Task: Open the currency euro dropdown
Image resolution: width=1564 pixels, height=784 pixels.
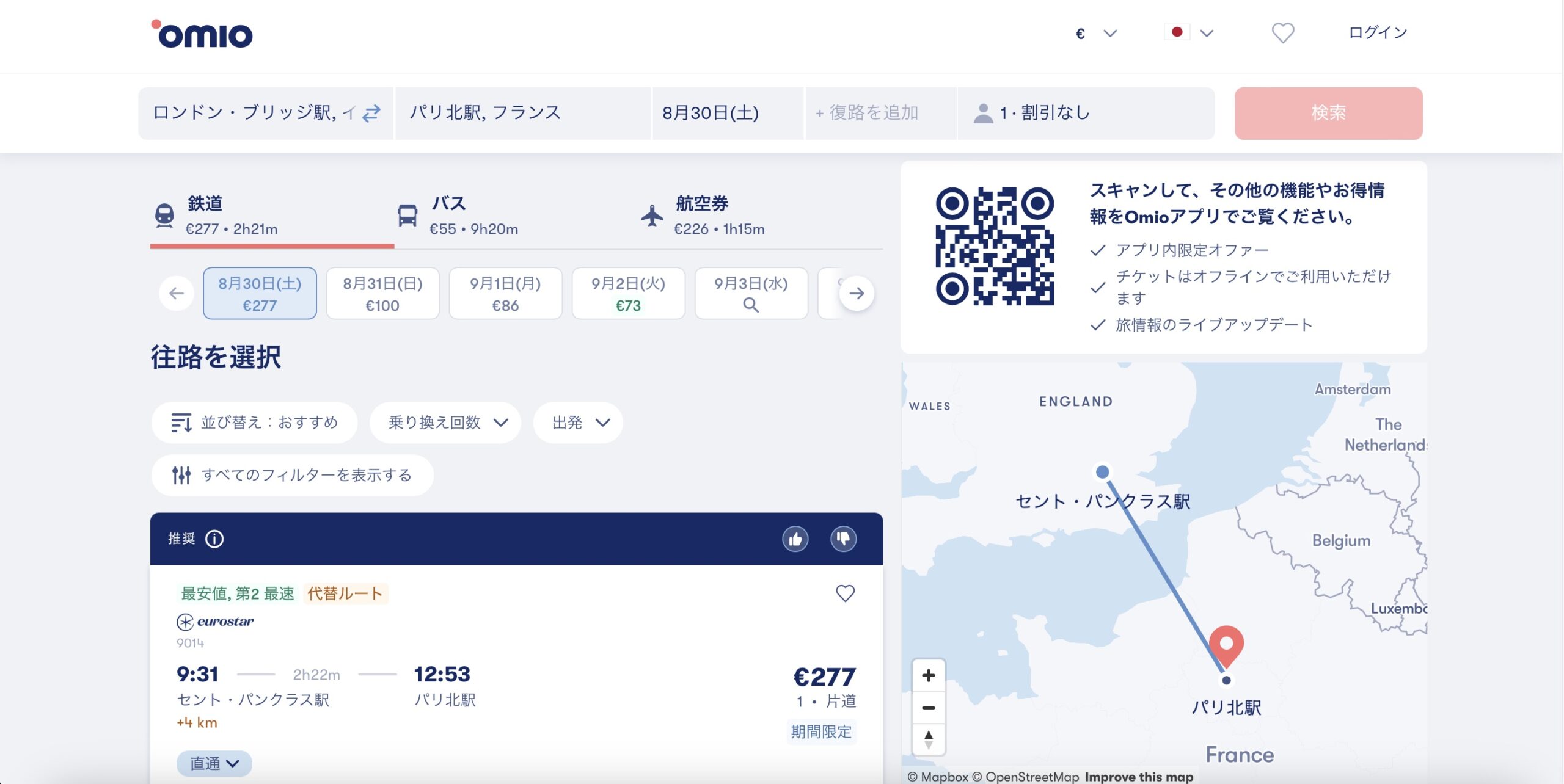Action: click(1096, 33)
